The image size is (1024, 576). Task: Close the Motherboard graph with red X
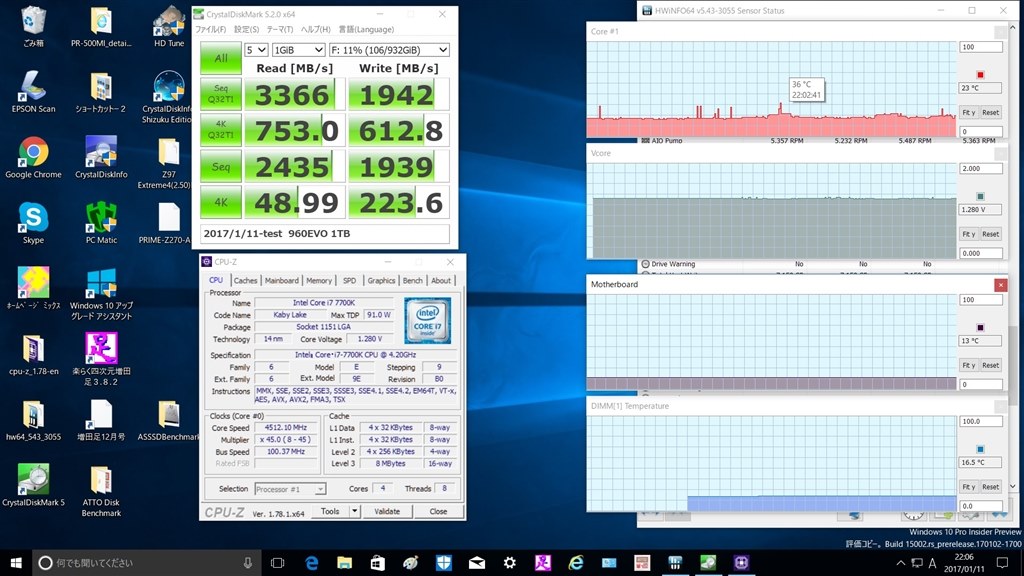(1000, 284)
